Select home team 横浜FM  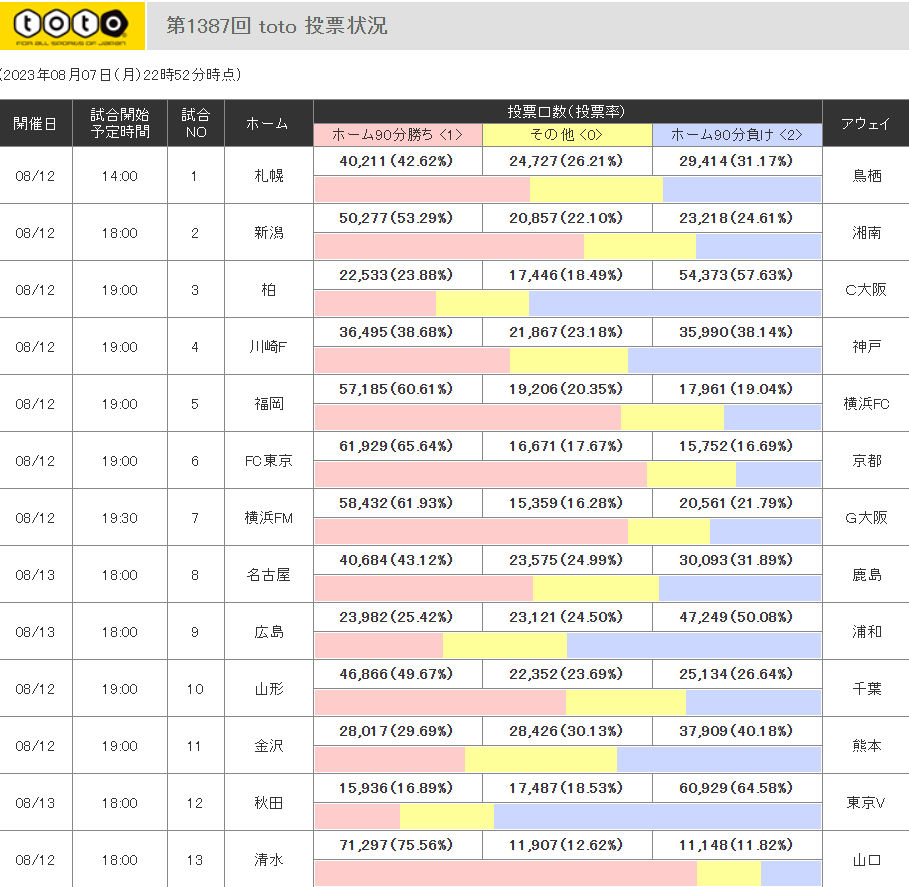click(x=268, y=518)
